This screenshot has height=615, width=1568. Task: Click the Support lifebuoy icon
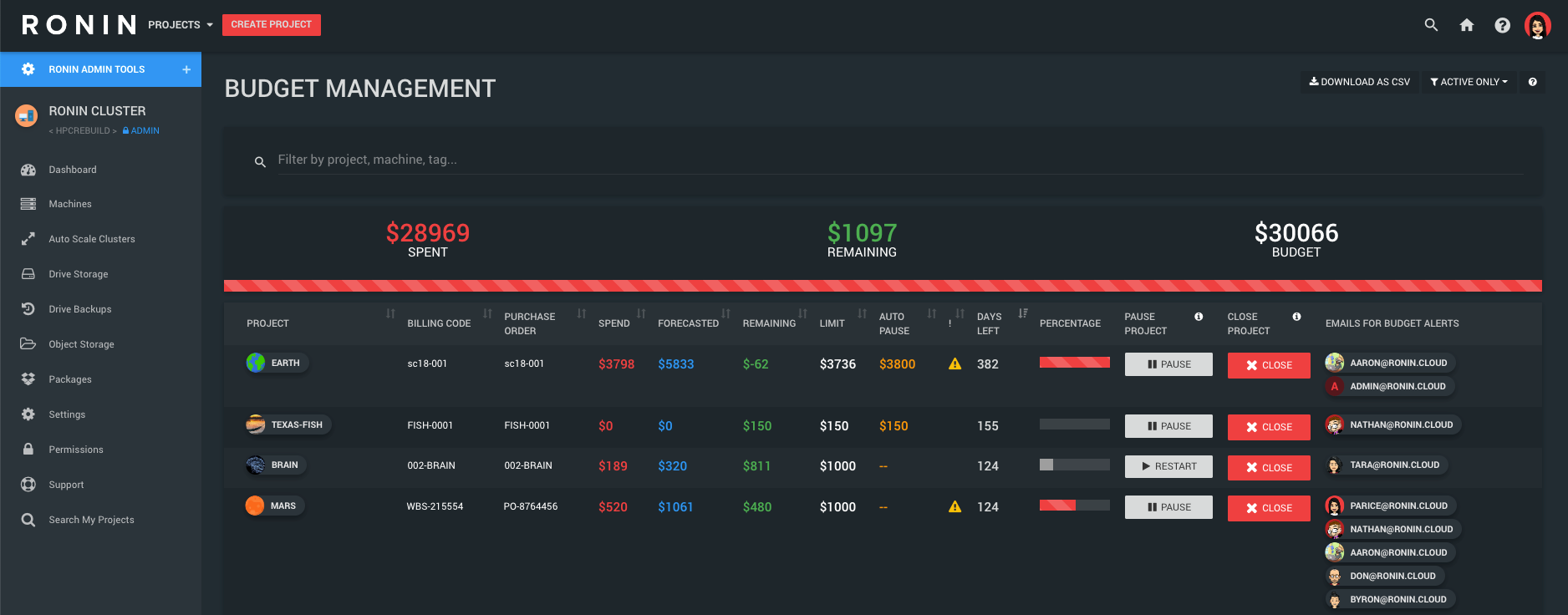[x=28, y=485]
